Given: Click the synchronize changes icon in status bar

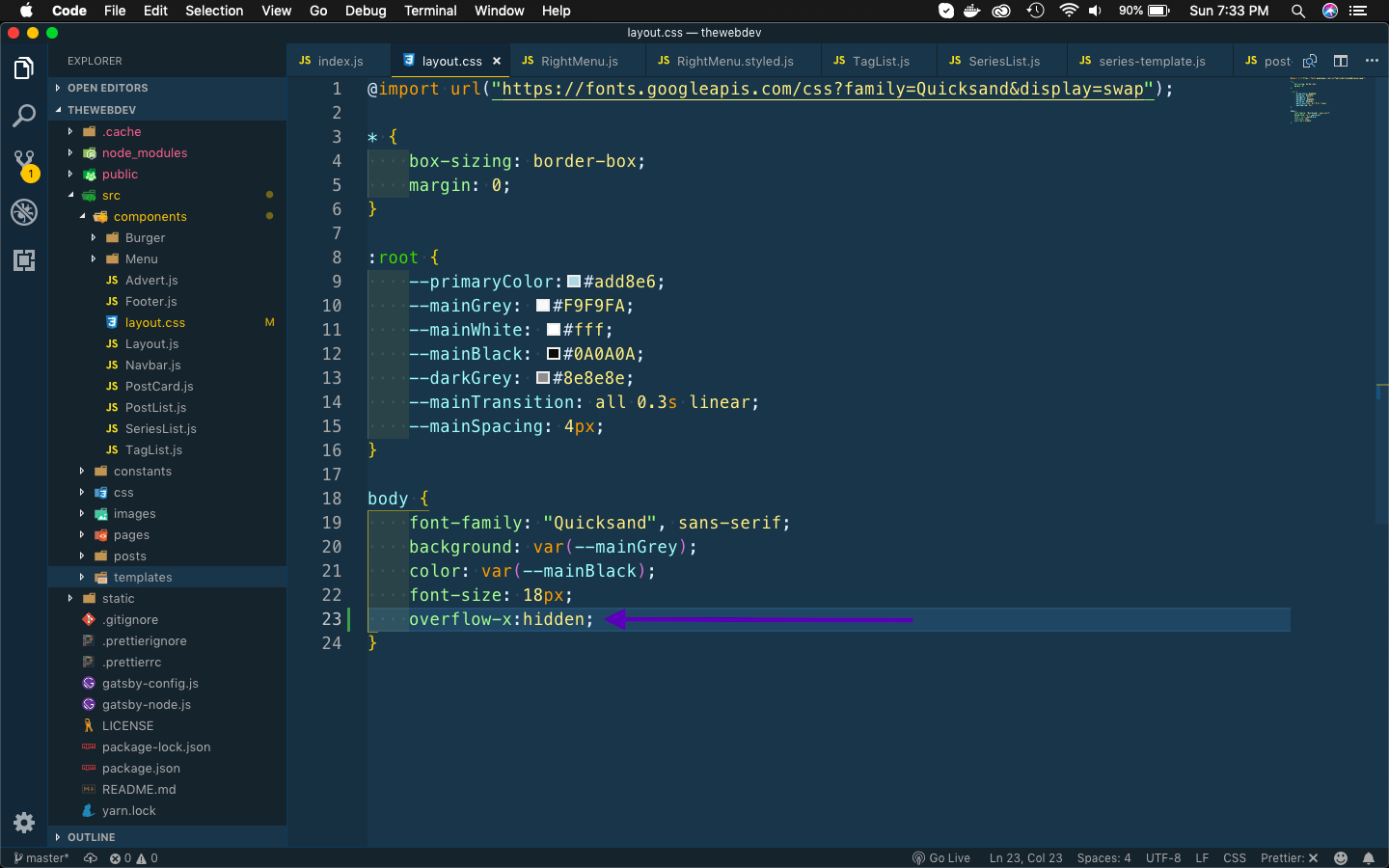Looking at the screenshot, I should pyautogui.click(x=91, y=858).
